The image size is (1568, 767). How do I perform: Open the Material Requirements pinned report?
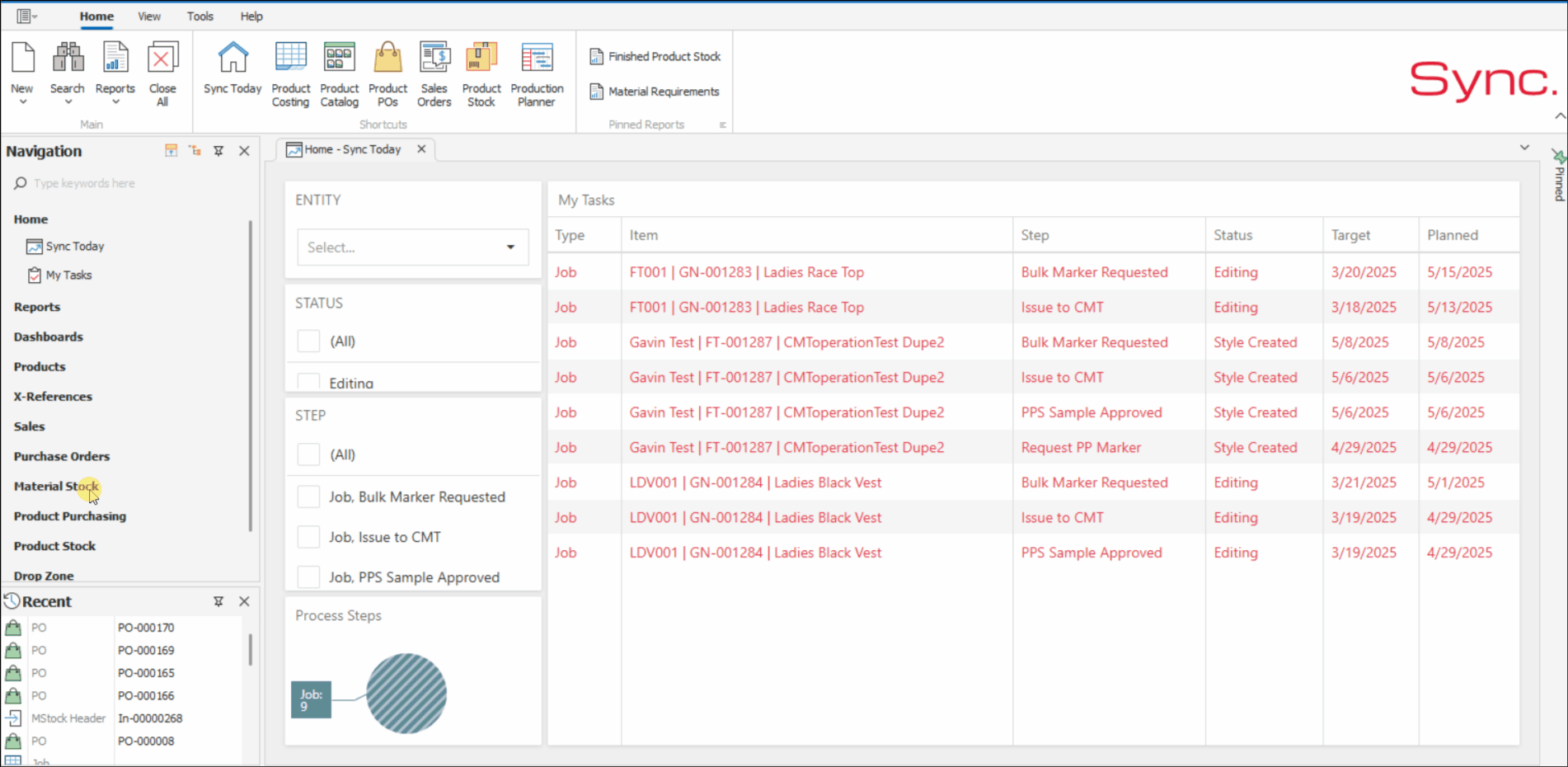click(x=655, y=92)
